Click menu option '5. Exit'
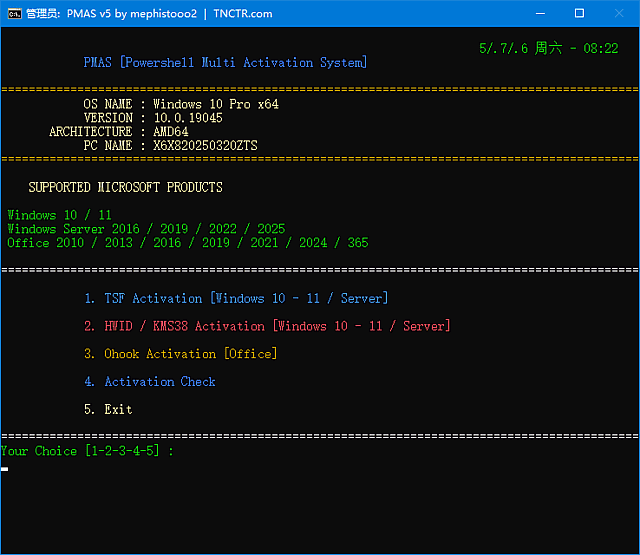 point(108,409)
